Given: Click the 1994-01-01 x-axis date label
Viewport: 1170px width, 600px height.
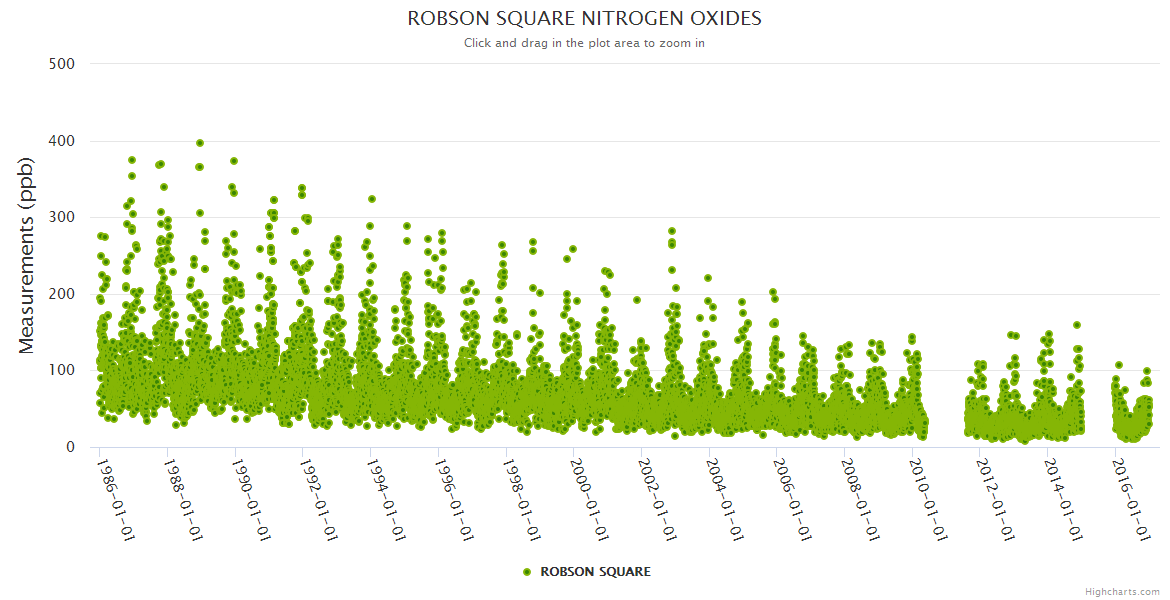Looking at the screenshot, I should (386, 500).
